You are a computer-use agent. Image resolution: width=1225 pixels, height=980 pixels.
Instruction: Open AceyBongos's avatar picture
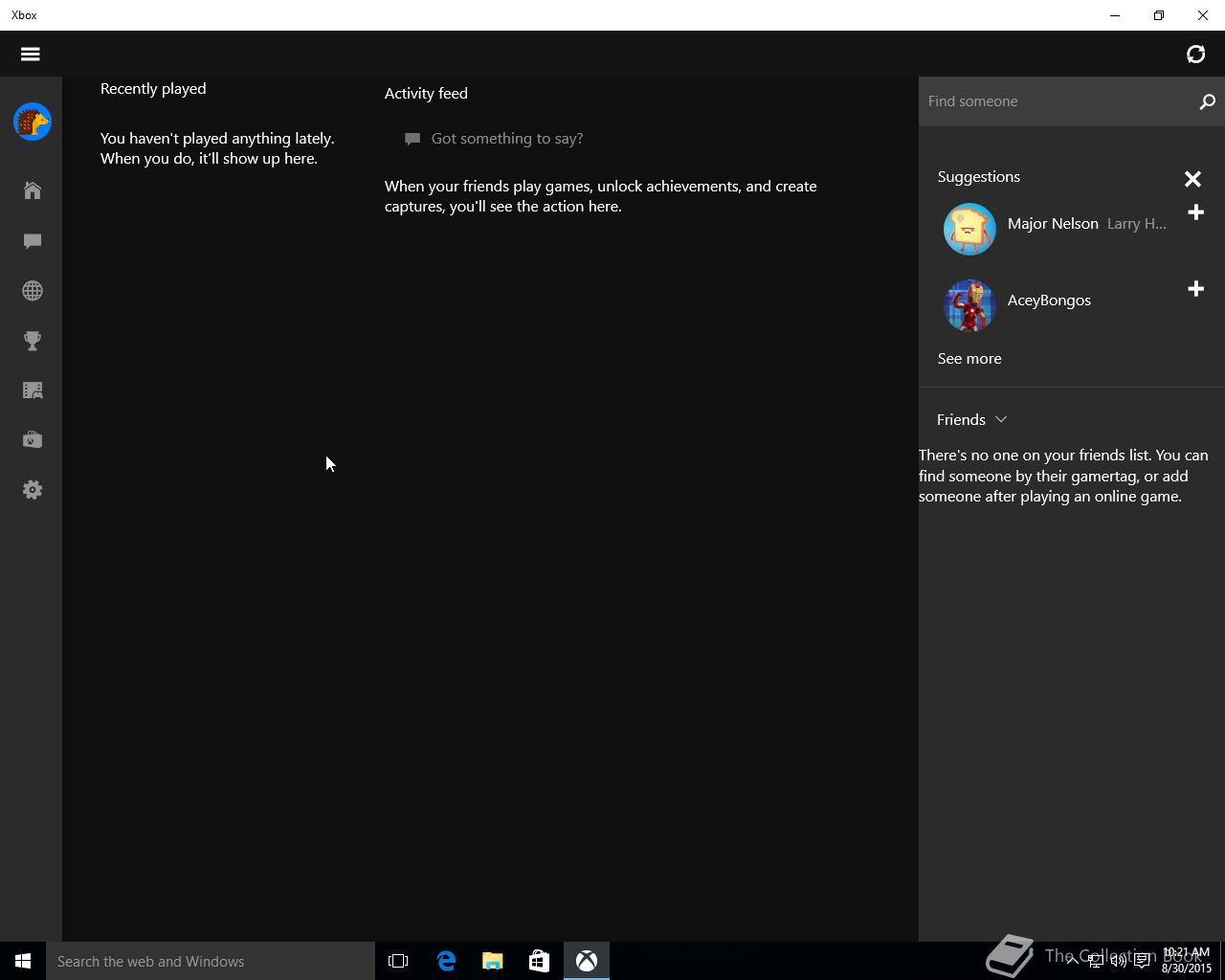pyautogui.click(x=969, y=305)
